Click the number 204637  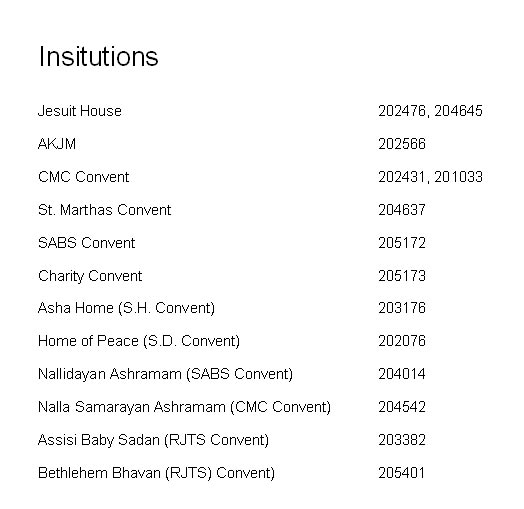402,210
